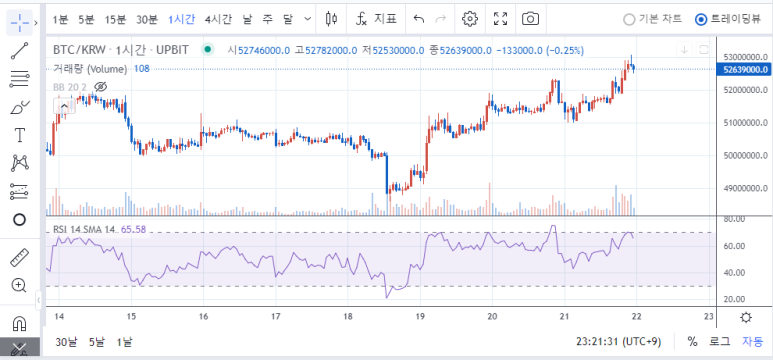Activate the text annotation tool
The height and width of the screenshot is (360, 773).
(19, 135)
